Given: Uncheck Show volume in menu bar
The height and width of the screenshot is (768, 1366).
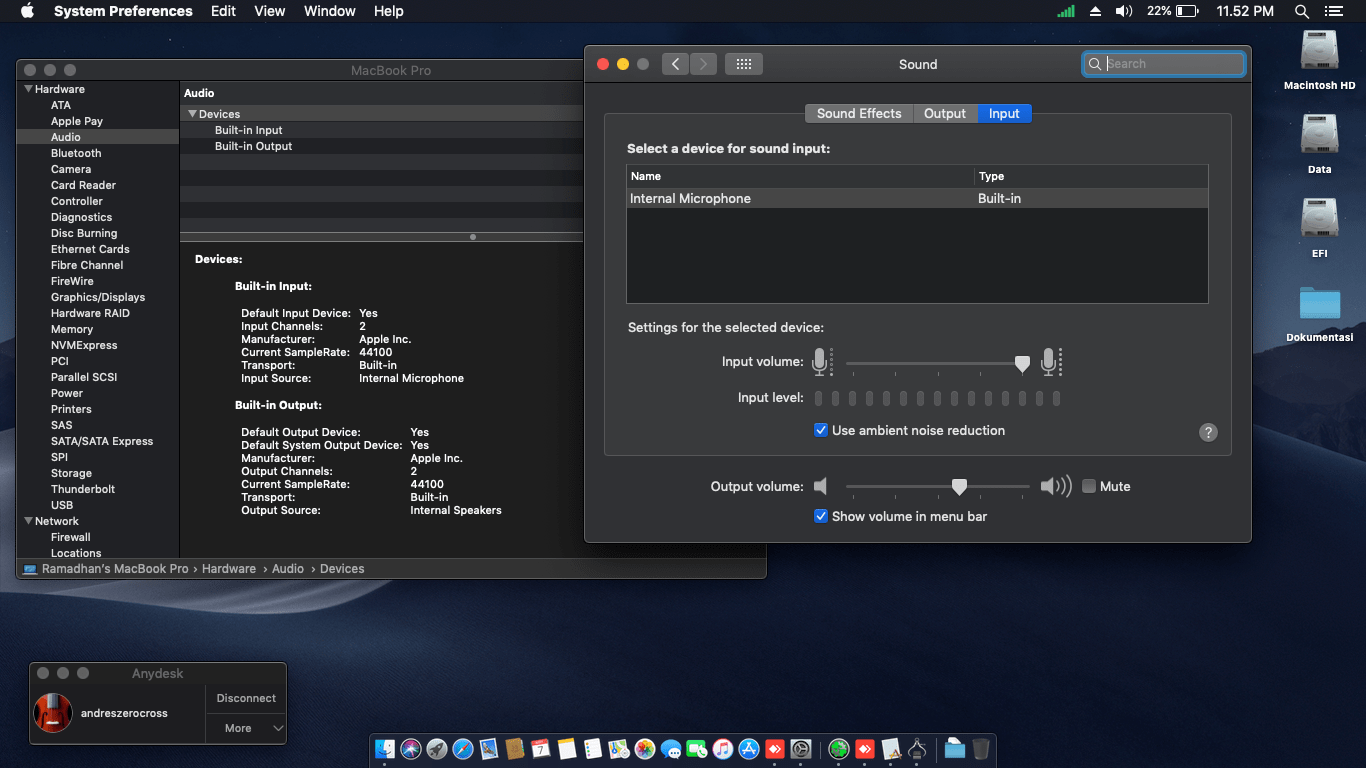Looking at the screenshot, I should tap(821, 517).
